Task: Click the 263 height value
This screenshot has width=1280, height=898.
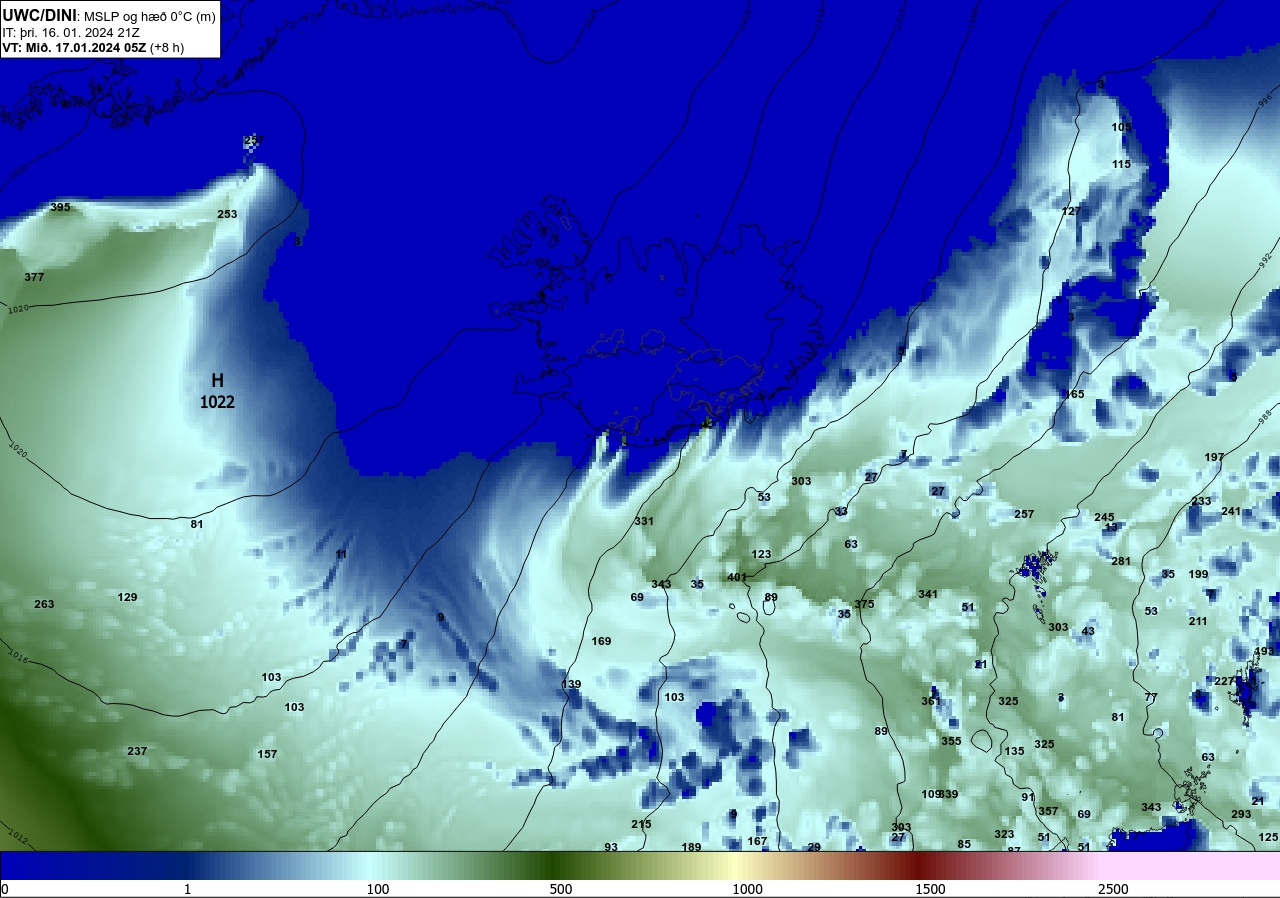Action: tap(44, 604)
